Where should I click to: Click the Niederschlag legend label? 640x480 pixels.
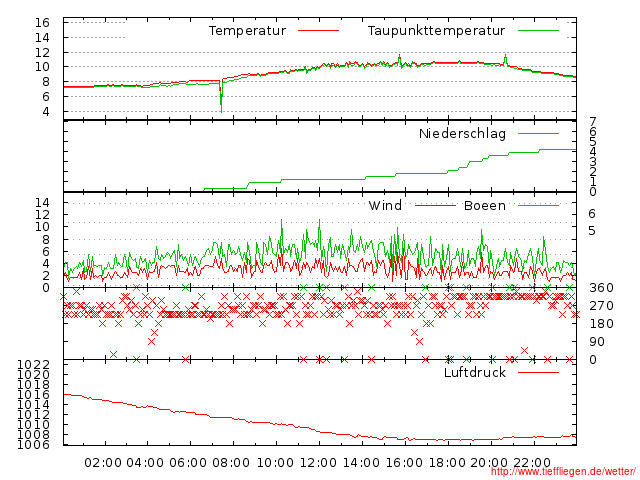tap(462, 133)
